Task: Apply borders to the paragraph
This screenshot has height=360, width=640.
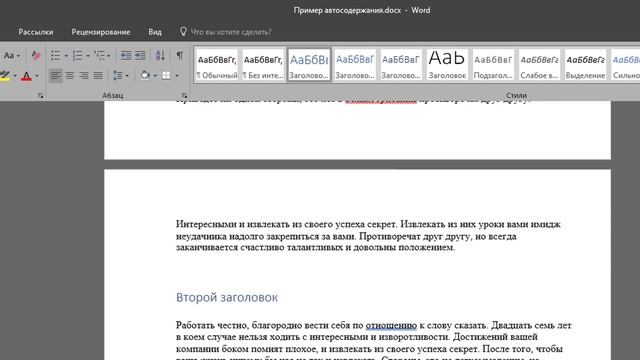Action: coord(166,76)
